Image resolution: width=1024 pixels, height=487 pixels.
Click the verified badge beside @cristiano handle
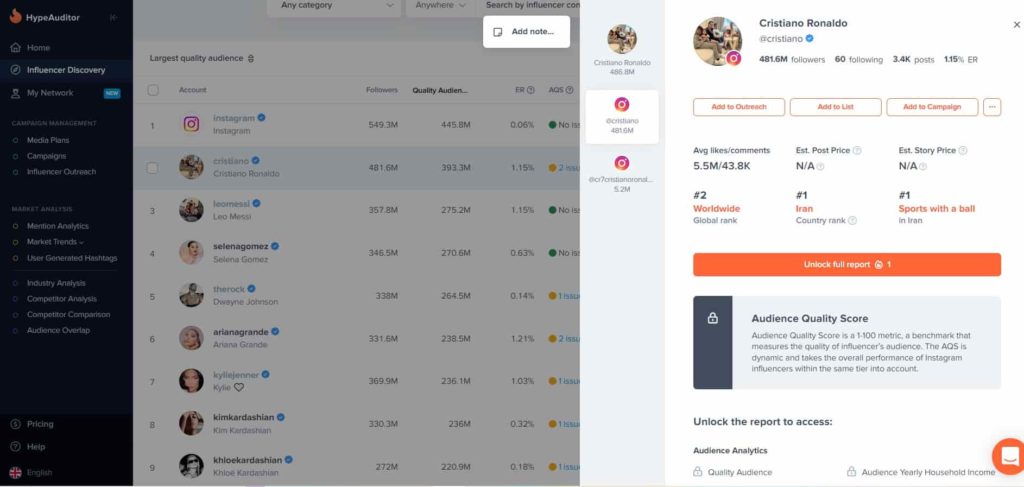point(810,39)
